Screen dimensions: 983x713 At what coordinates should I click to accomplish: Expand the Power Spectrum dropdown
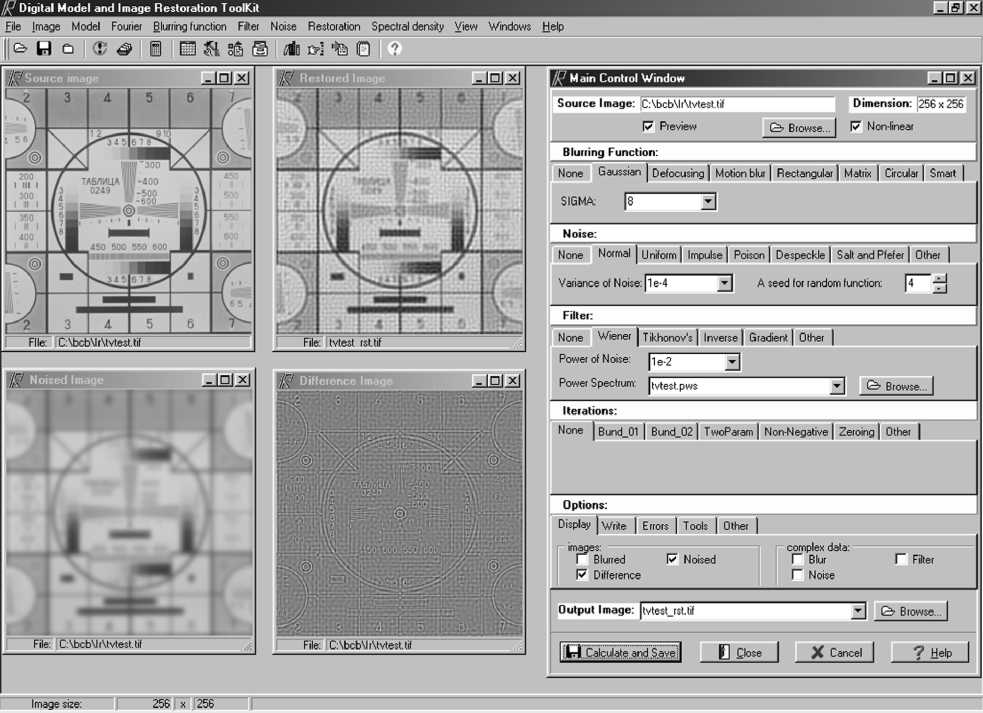[837, 386]
